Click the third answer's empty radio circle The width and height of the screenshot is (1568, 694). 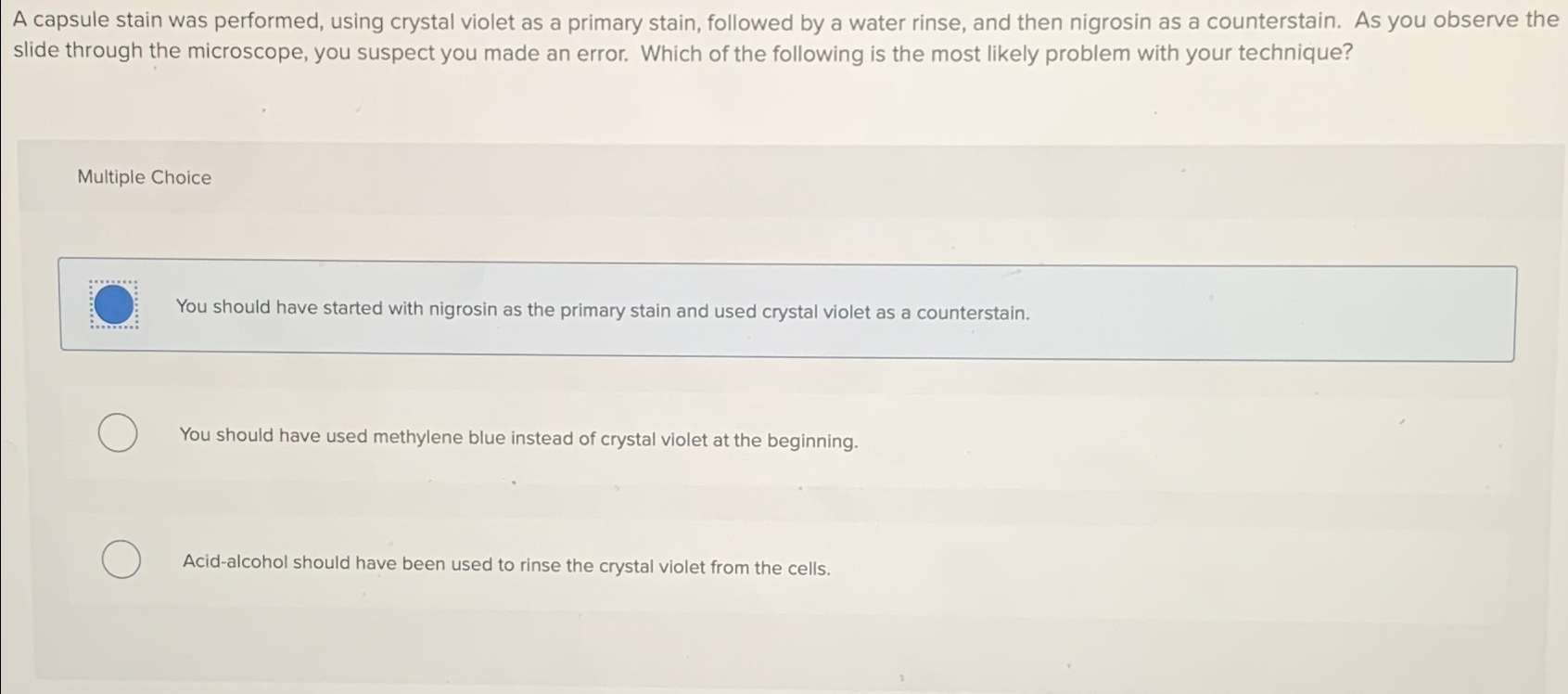click(x=120, y=559)
